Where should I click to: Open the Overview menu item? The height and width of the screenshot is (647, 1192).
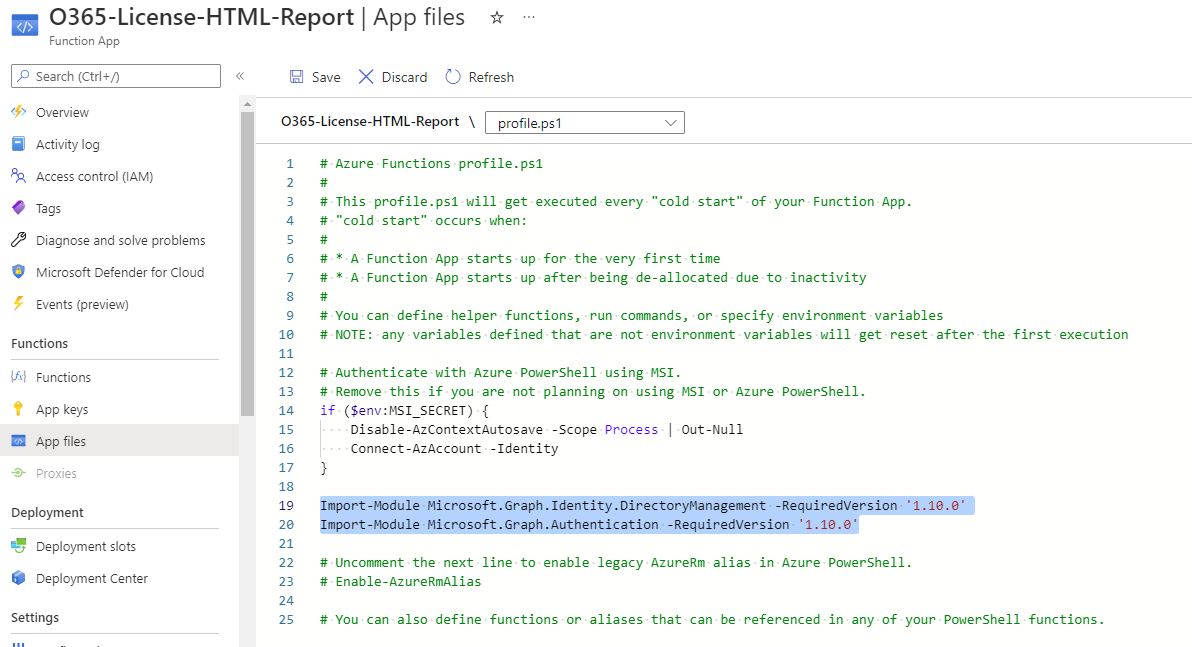point(62,113)
